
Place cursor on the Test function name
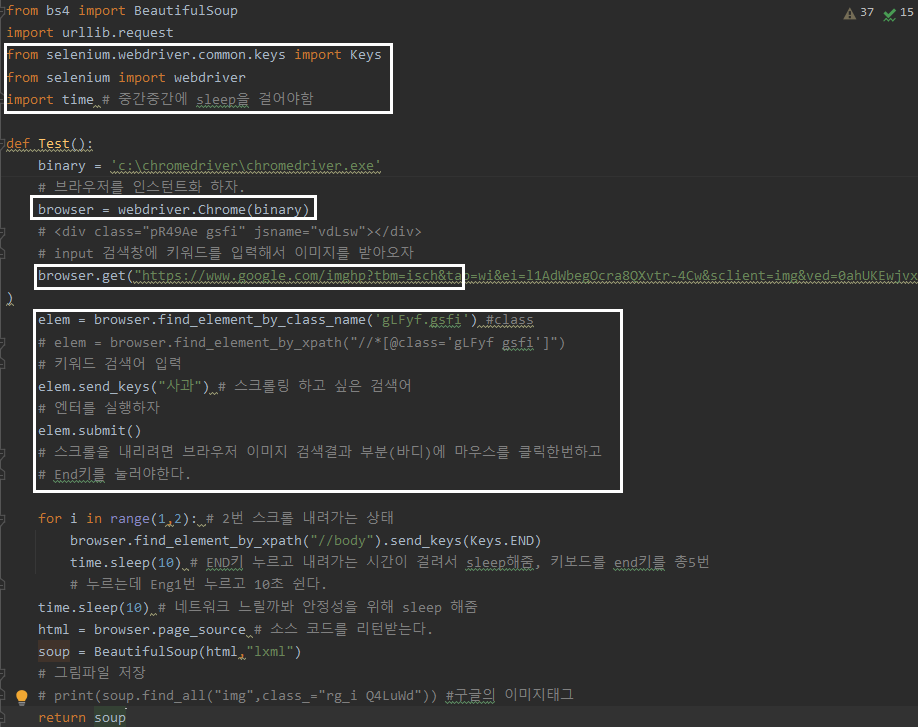point(54,144)
